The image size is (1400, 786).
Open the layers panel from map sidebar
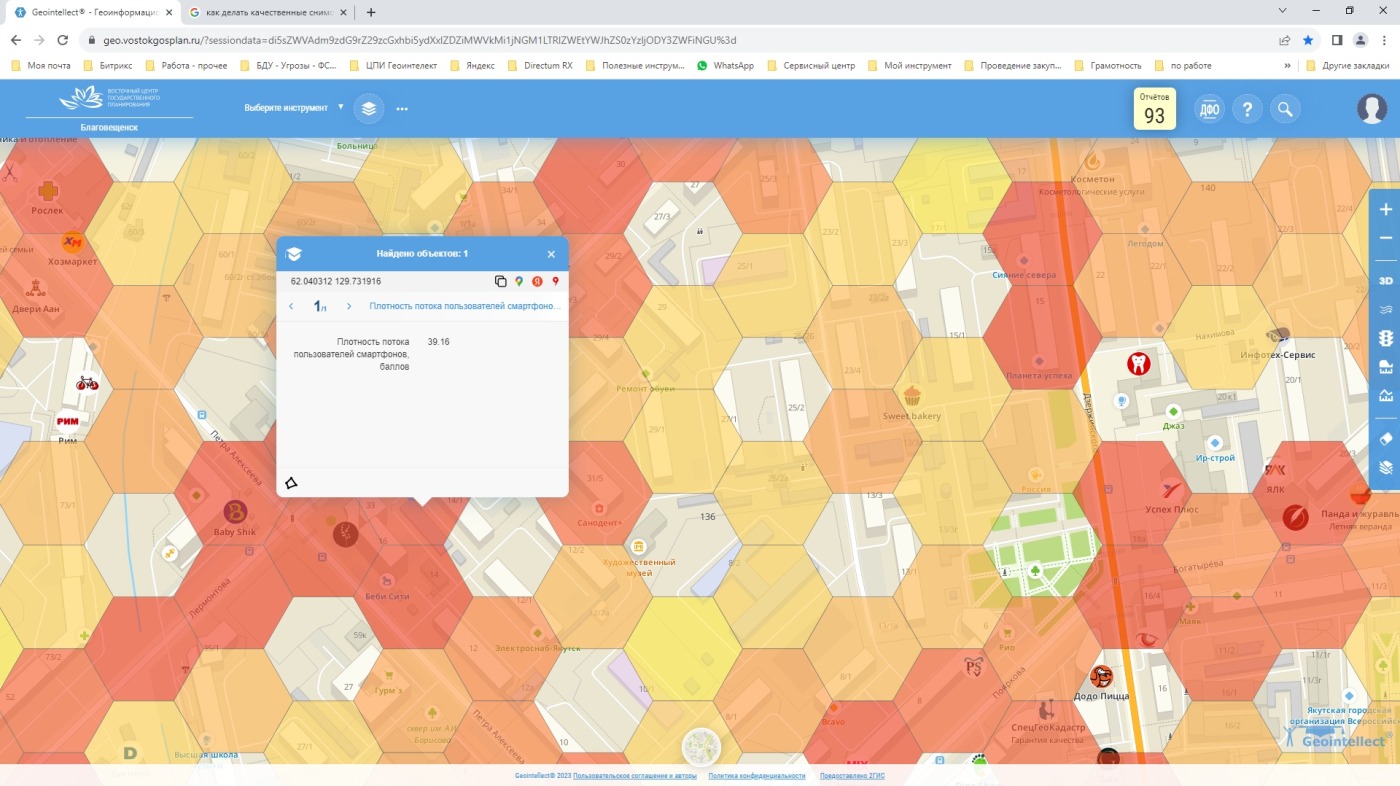pos(1385,467)
